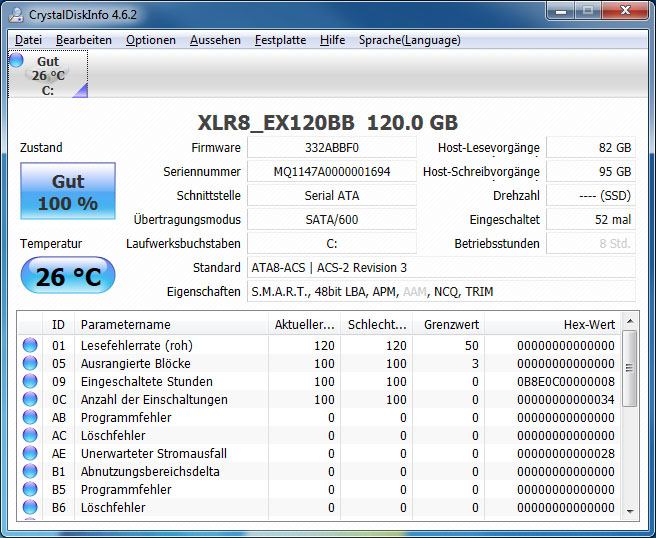Open the Hilfe menu

click(333, 40)
